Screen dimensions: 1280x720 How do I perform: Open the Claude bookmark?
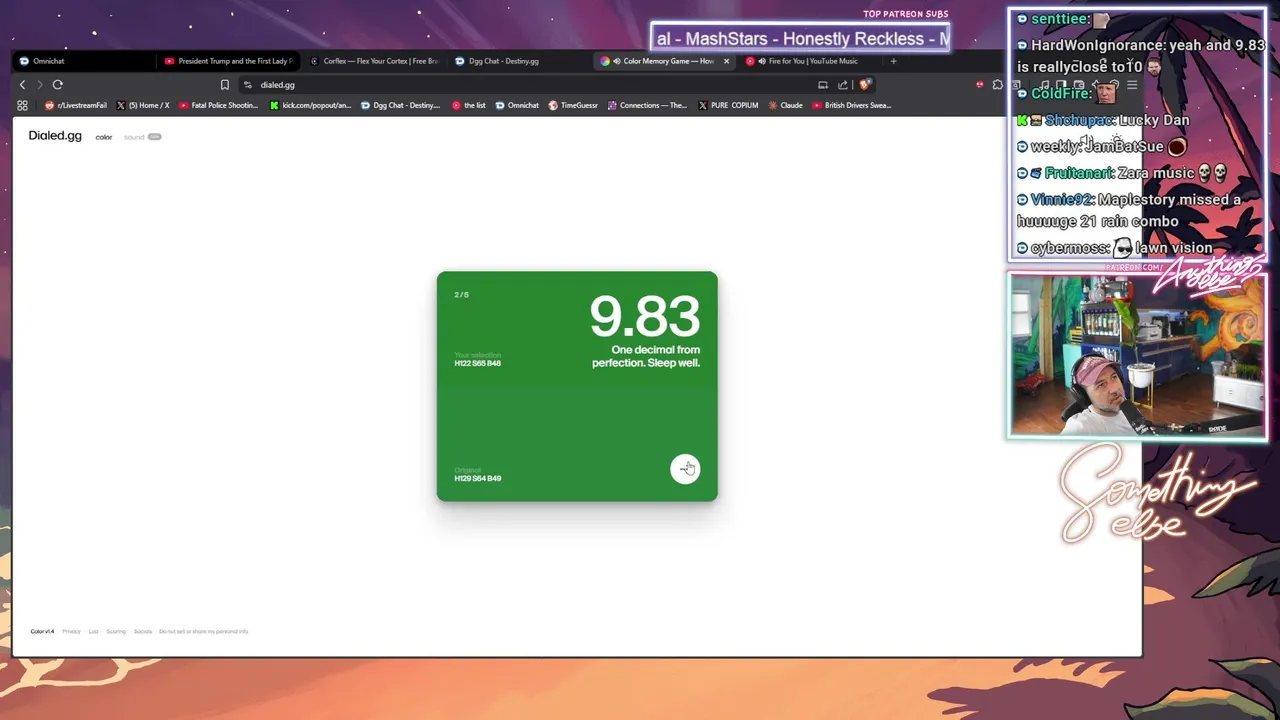click(785, 105)
